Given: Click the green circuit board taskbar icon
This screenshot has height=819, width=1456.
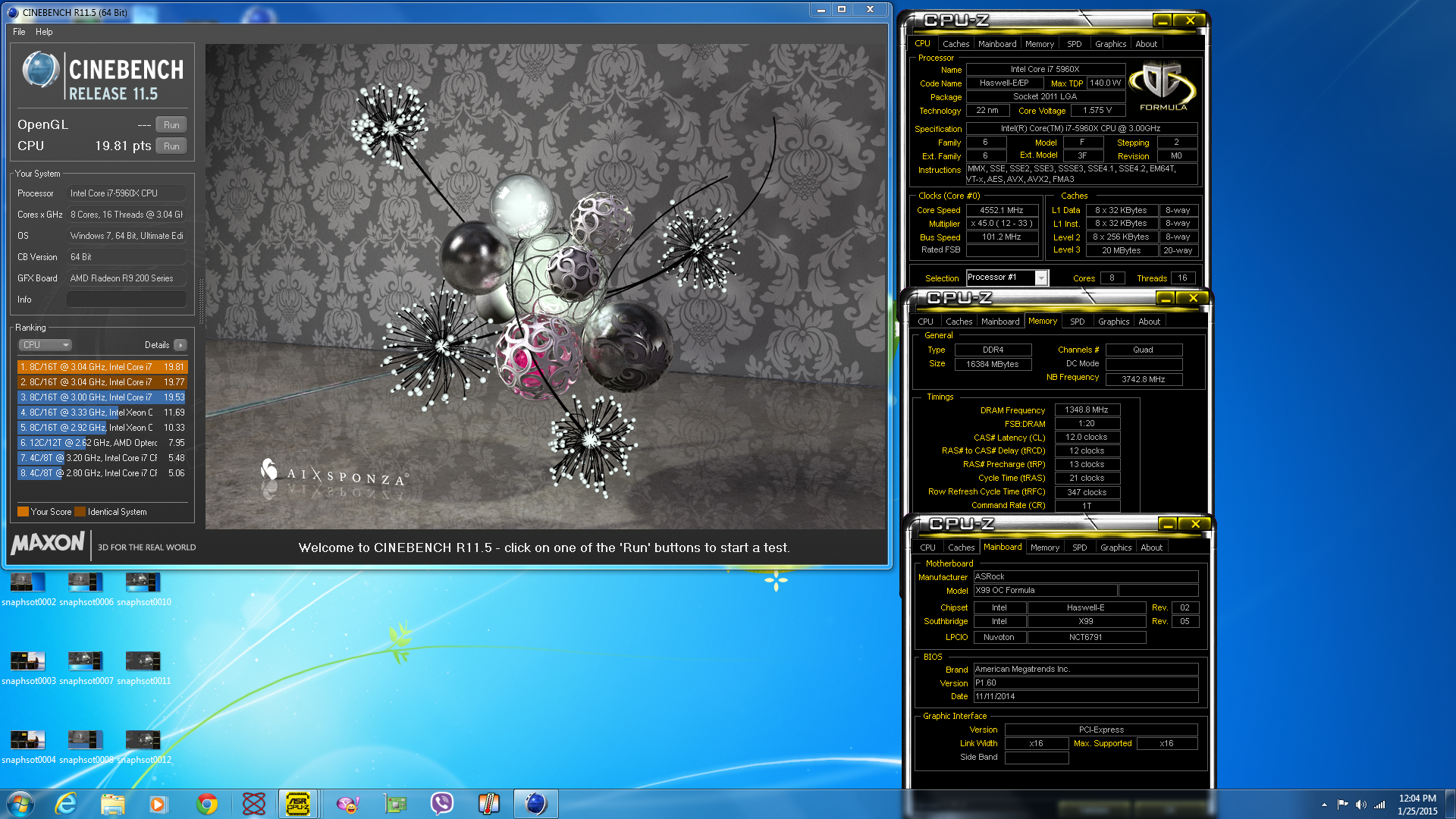Looking at the screenshot, I should coord(395,804).
